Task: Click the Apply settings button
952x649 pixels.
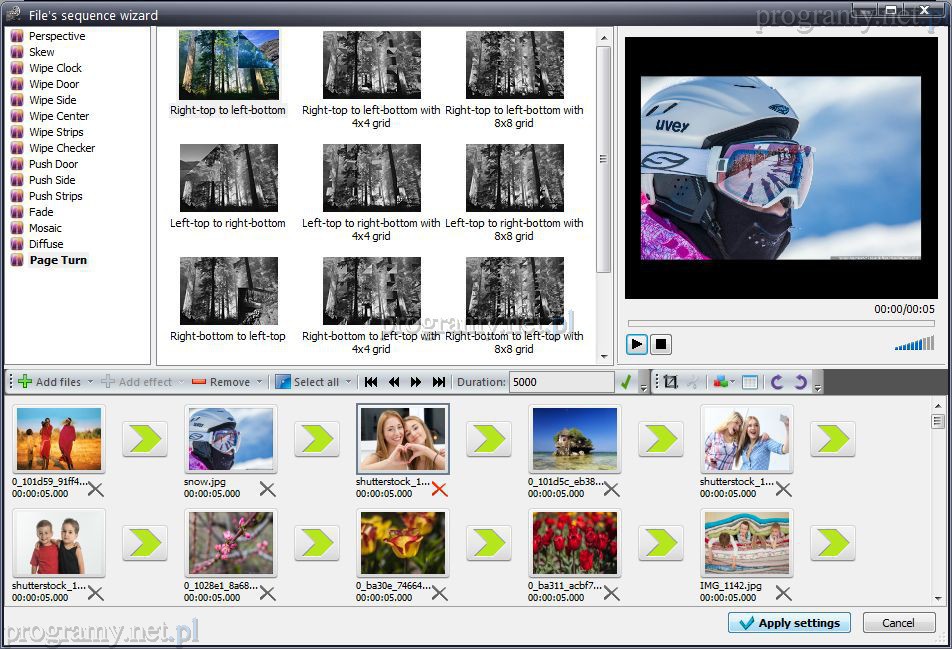Action: [789, 623]
